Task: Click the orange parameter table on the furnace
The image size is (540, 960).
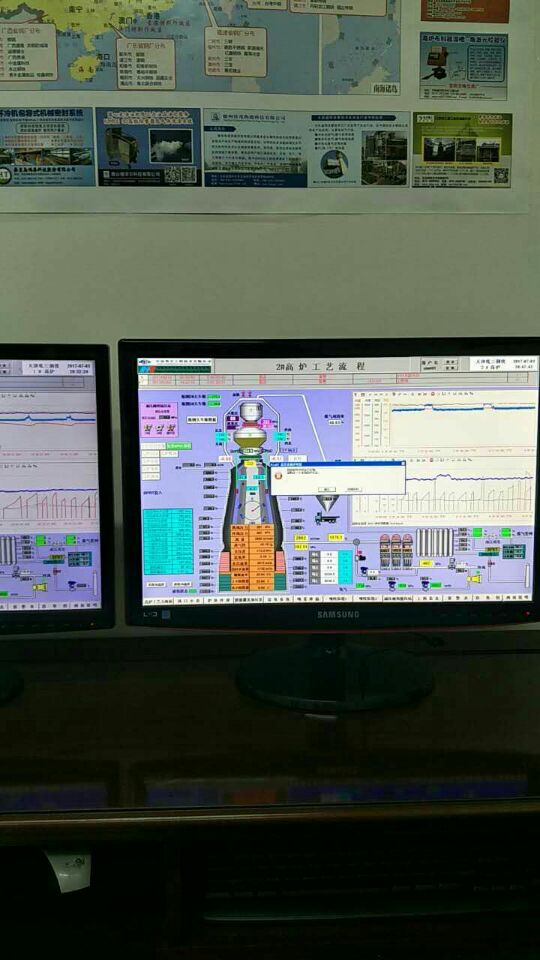Action: (x=252, y=557)
